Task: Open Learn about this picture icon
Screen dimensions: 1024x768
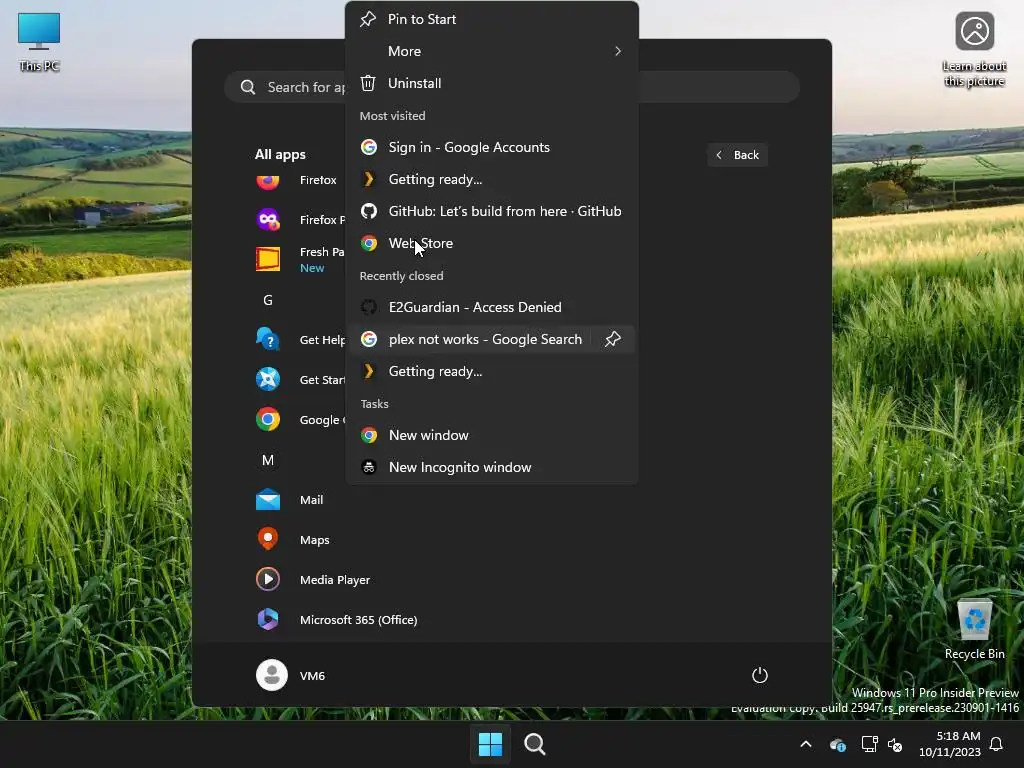Action: point(974,49)
